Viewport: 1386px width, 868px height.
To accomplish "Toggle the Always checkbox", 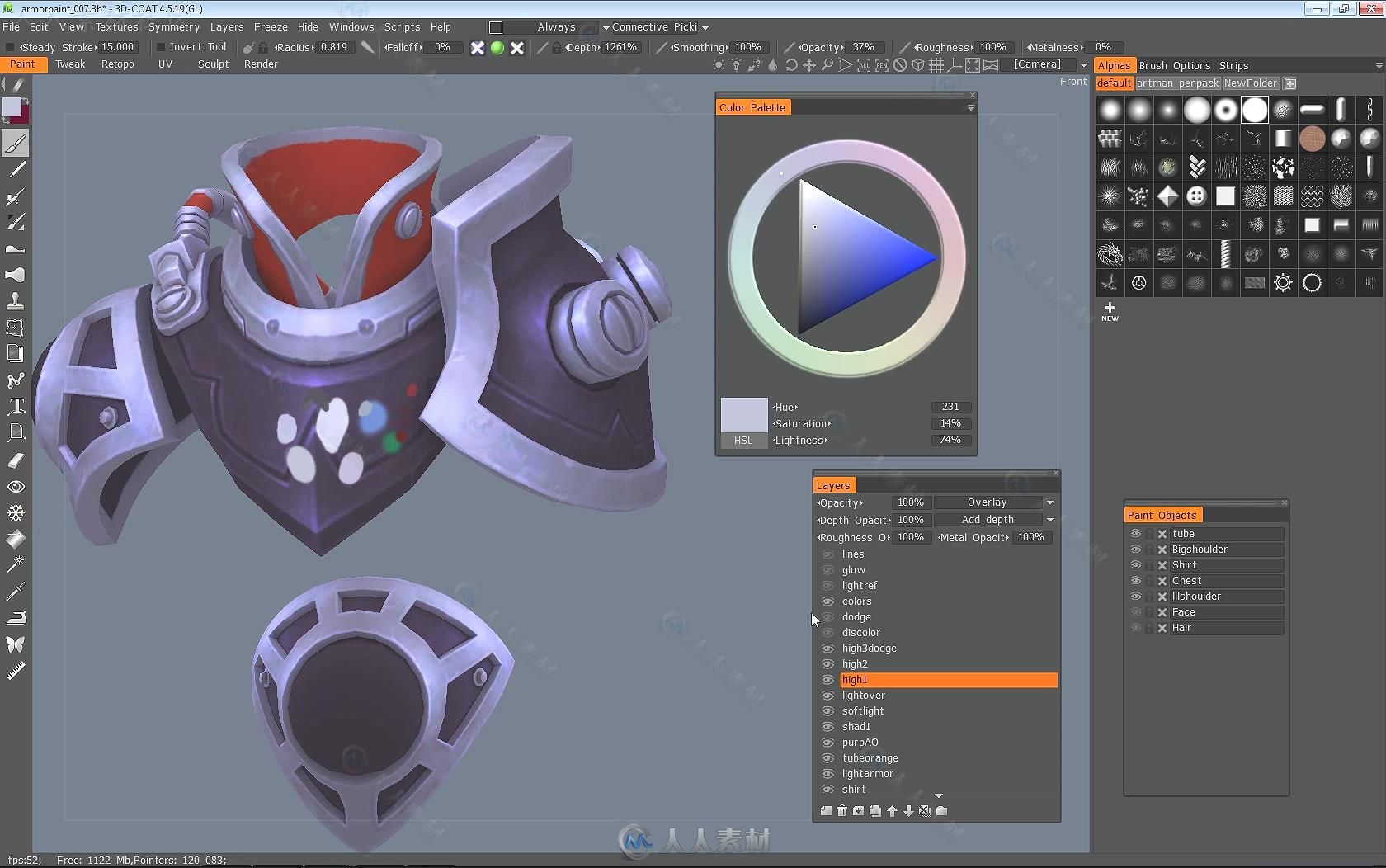I will coord(496,27).
